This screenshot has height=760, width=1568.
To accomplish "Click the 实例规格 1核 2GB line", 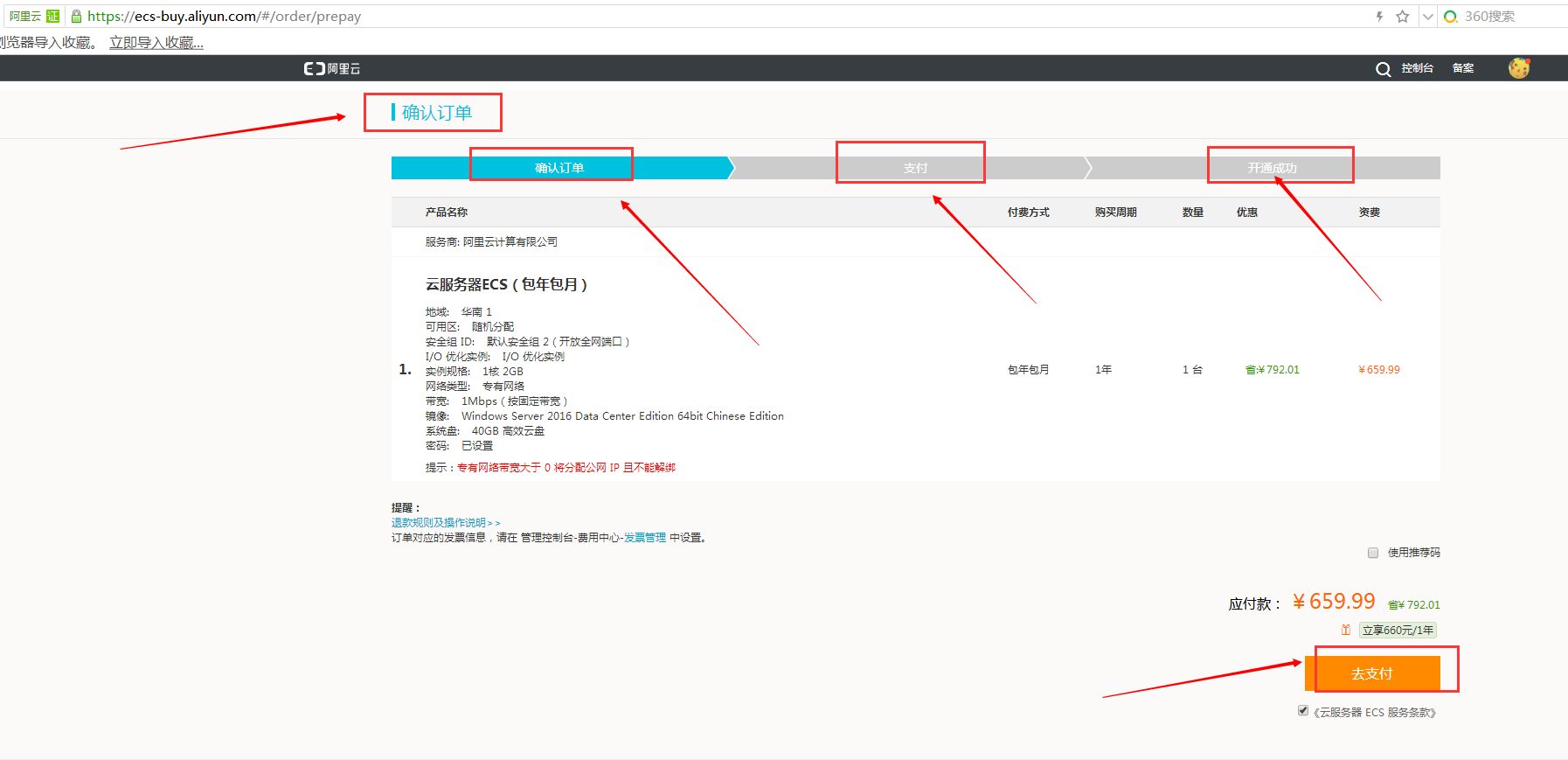I will pos(475,372).
